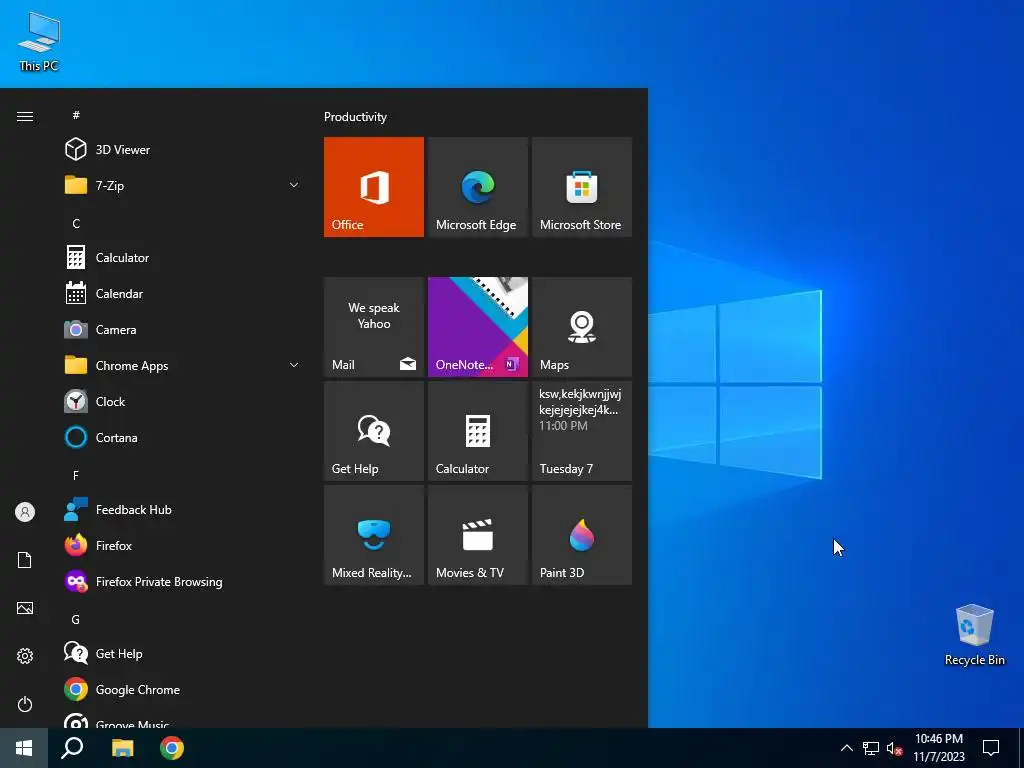Click the network icon in the system tray
This screenshot has width=1024, height=768.
click(x=871, y=748)
